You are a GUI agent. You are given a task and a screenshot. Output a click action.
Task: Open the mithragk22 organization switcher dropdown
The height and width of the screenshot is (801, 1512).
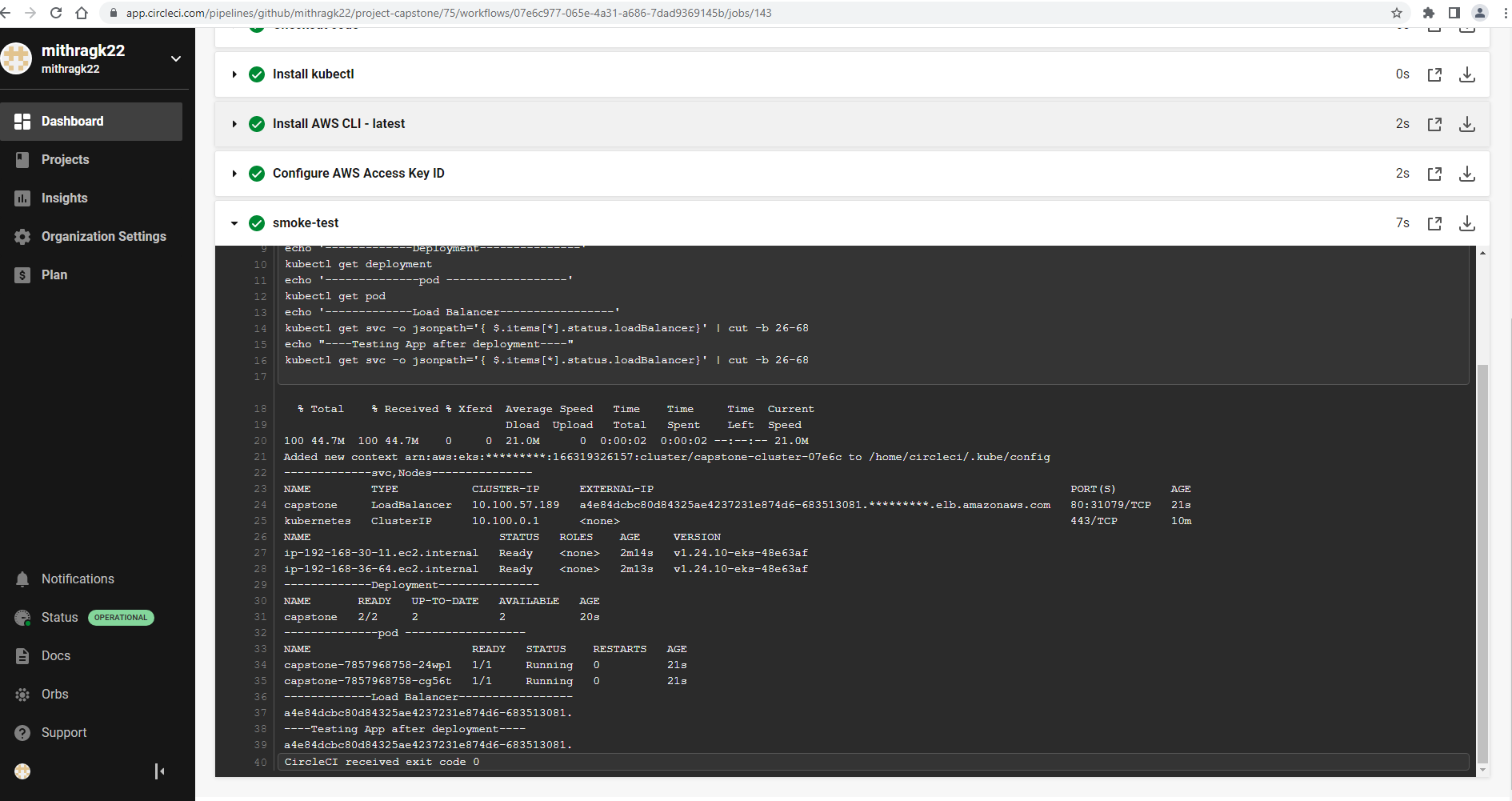click(176, 58)
